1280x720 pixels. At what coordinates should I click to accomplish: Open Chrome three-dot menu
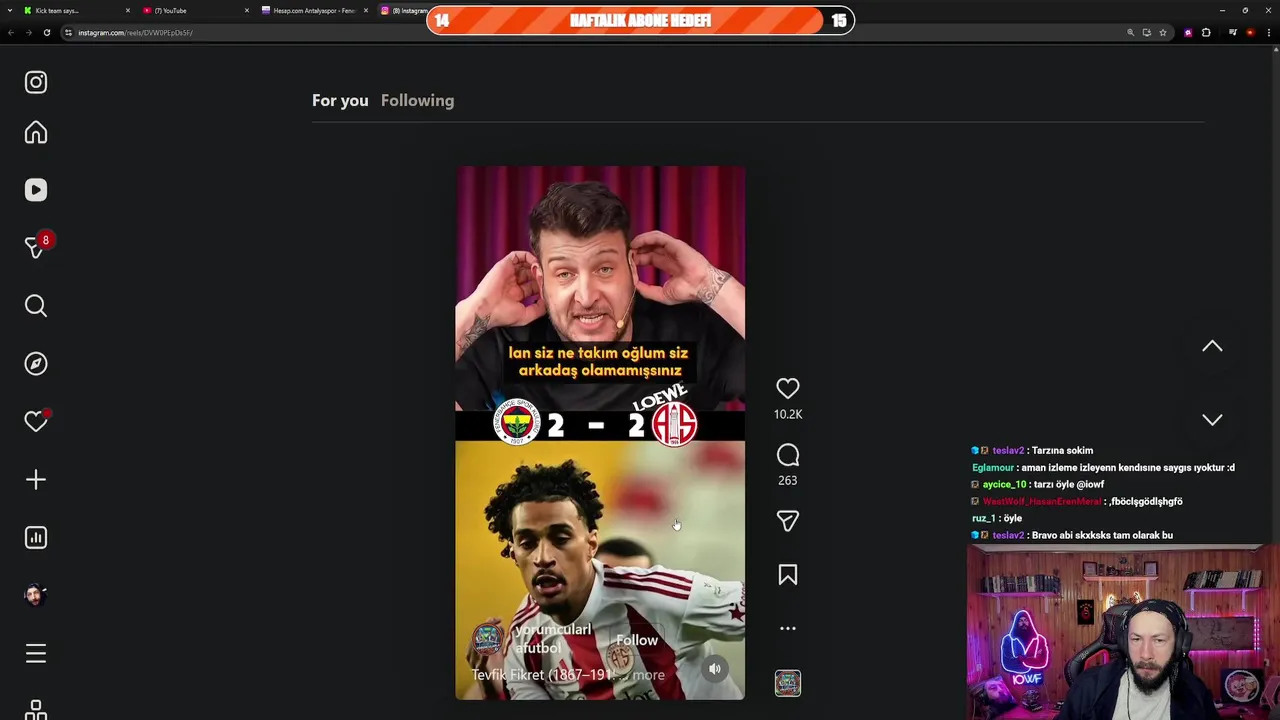point(1269,32)
